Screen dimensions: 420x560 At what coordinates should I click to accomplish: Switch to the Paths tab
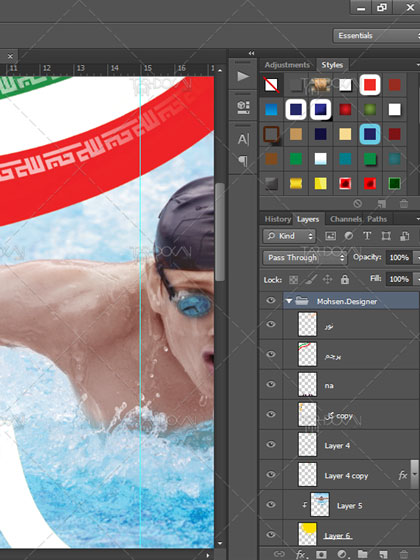pos(377,219)
